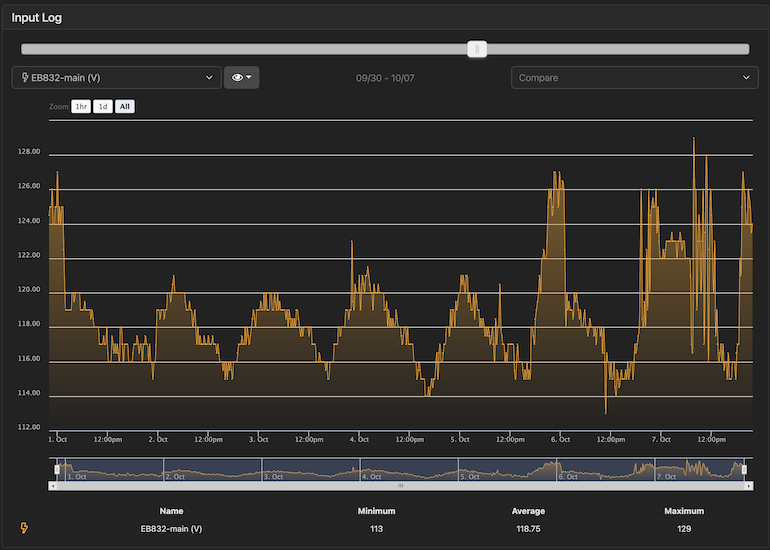
Task: Click the Maximum column header
Action: [684, 511]
